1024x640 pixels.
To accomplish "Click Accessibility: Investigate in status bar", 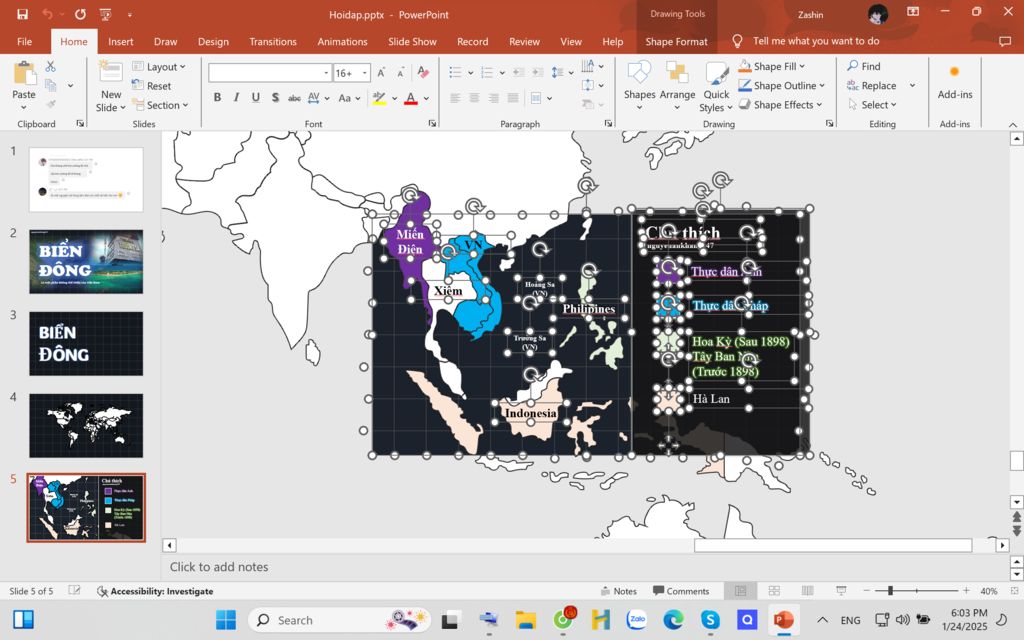I will pyautogui.click(x=154, y=591).
